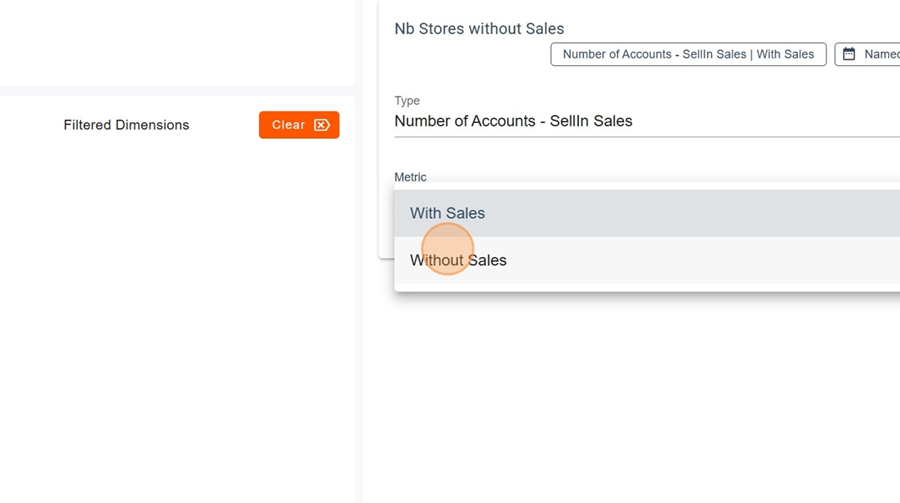This screenshot has height=503, width=900.
Task: Click the 'Named' text beside calendar icon
Action: [x=881, y=54]
